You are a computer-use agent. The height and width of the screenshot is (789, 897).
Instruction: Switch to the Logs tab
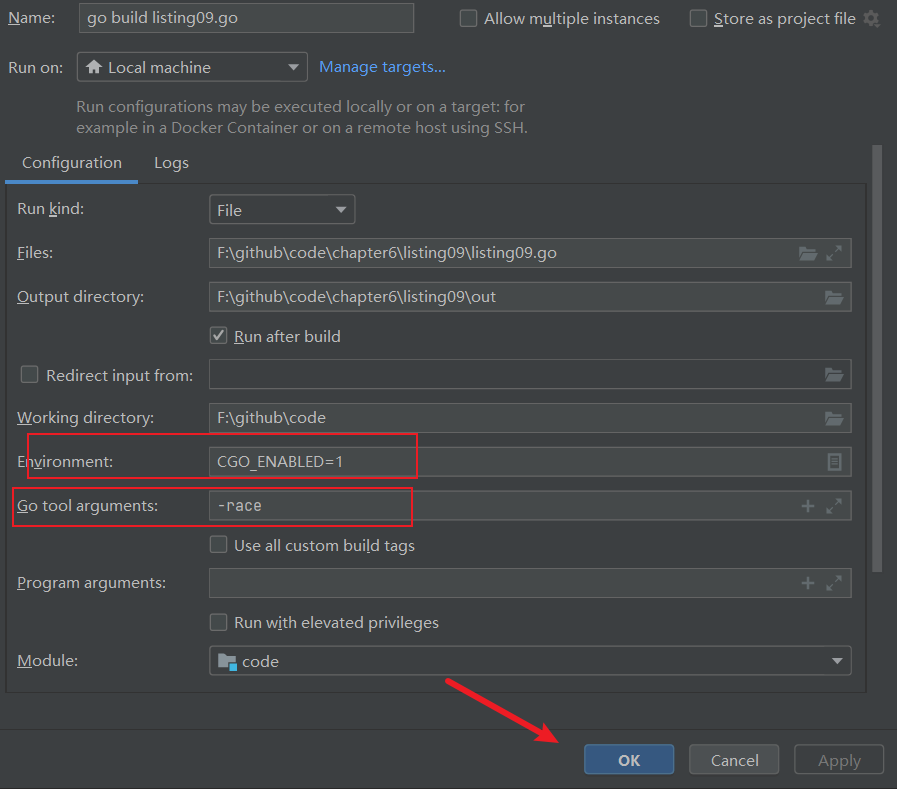[x=171, y=163]
